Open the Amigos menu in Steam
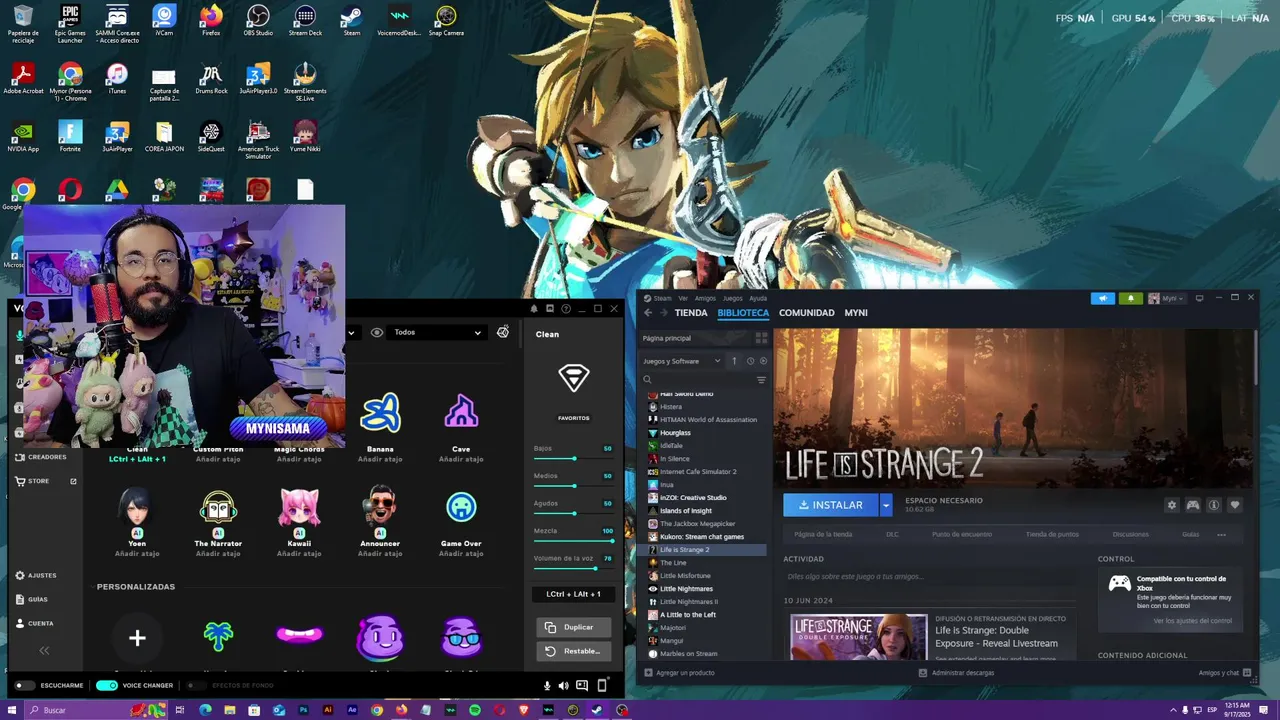 pos(705,298)
